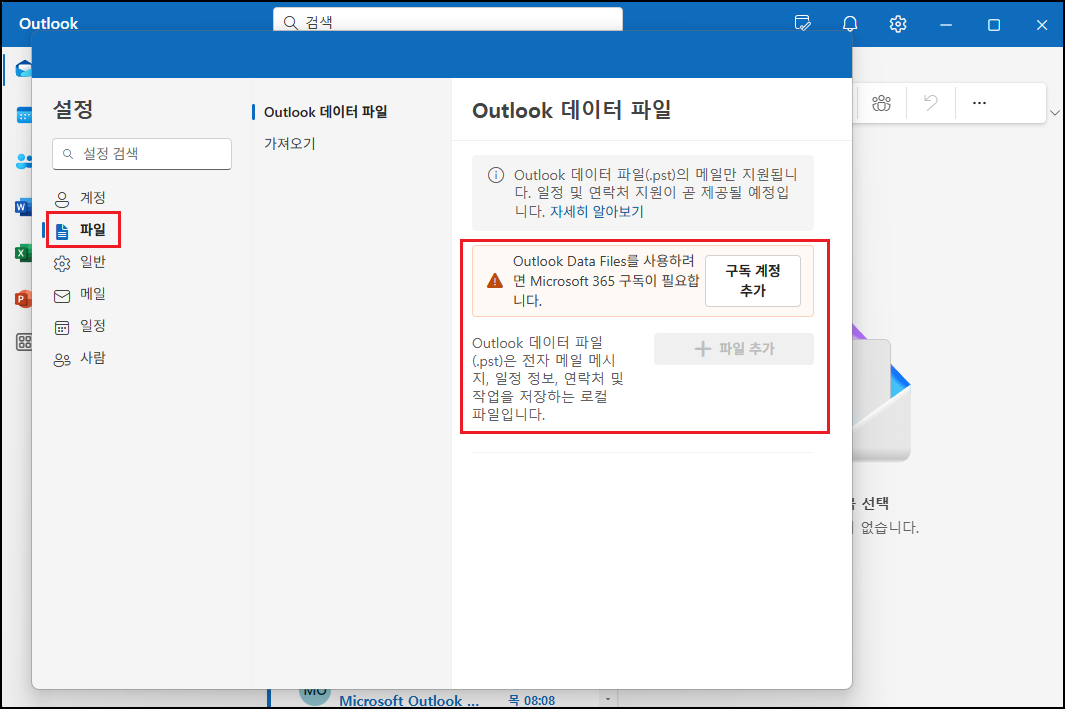The image size is (1065, 709).
Task: Click the magnifier icon in 설정 검색
Action: coord(68,154)
